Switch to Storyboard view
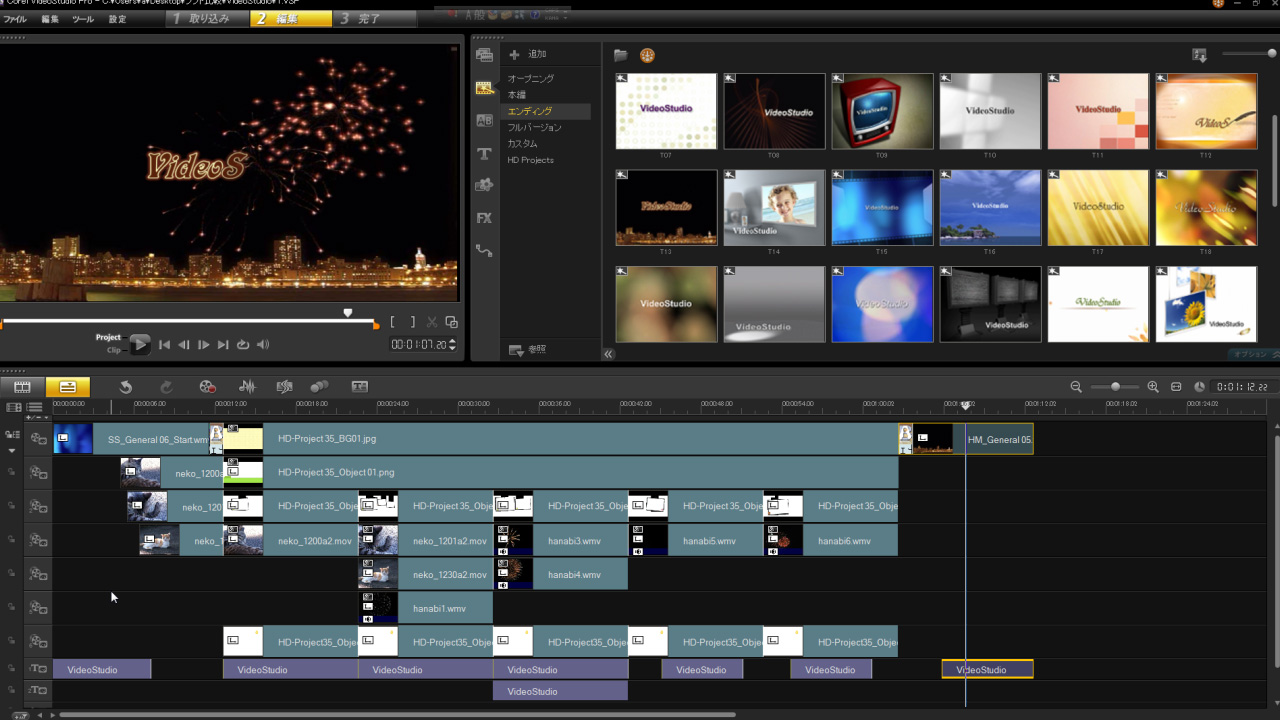Image resolution: width=1280 pixels, height=720 pixels. 22,387
